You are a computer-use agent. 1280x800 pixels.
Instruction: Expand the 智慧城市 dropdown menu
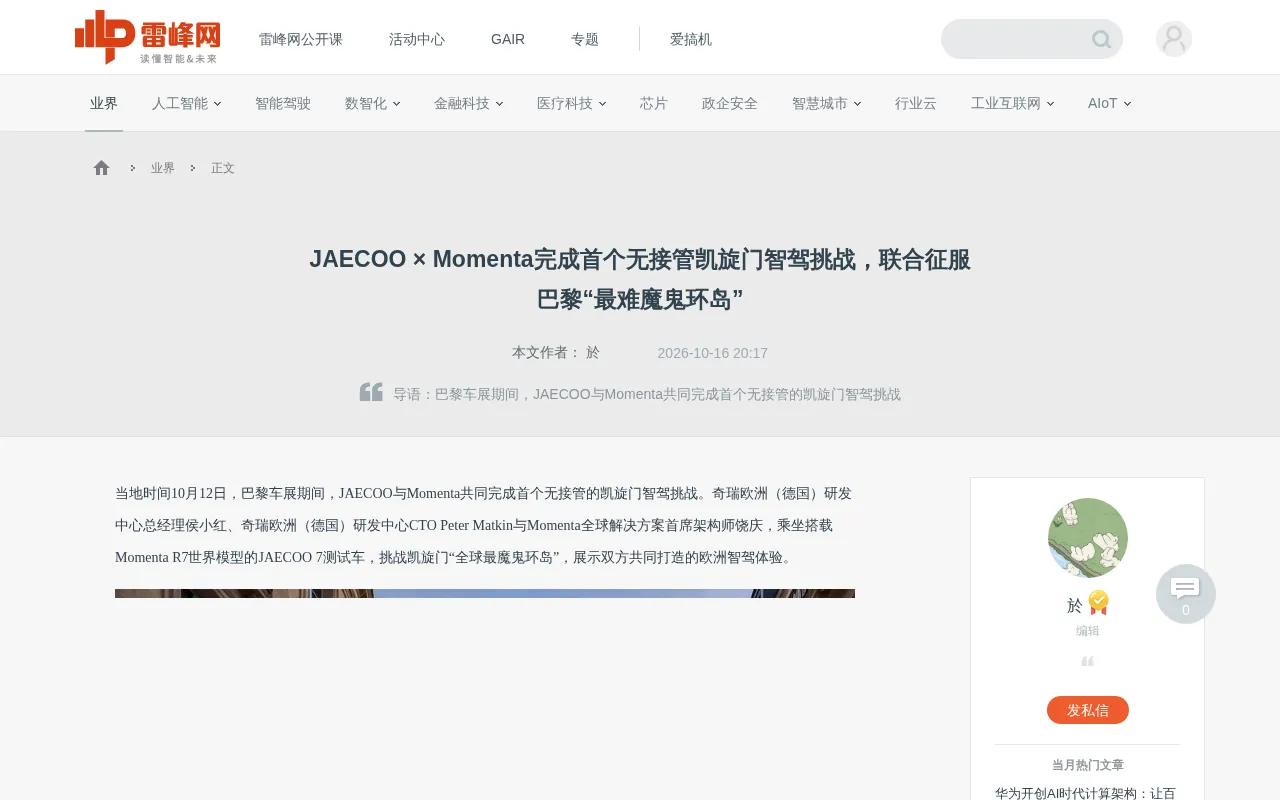coord(826,103)
